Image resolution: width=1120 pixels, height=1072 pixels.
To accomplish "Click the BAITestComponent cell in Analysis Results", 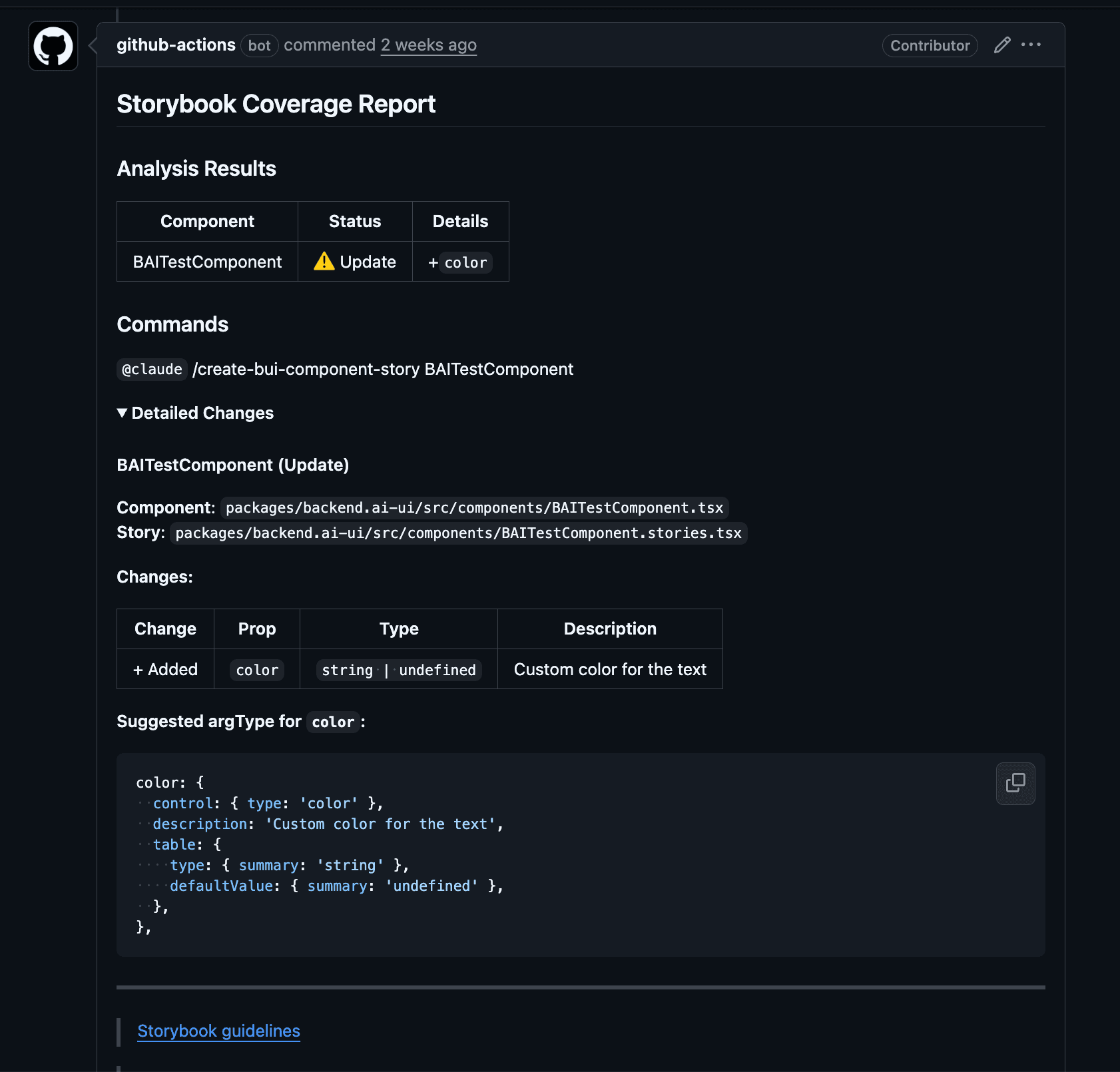I will click(x=207, y=262).
